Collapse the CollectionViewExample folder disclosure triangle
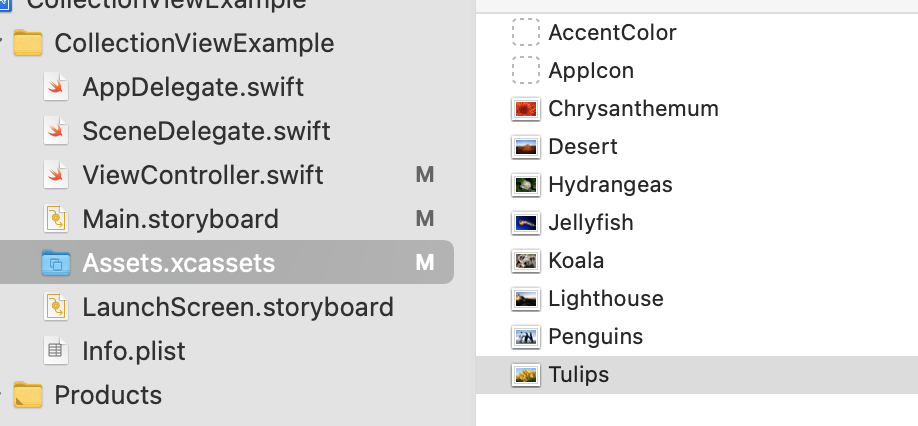 point(5,44)
